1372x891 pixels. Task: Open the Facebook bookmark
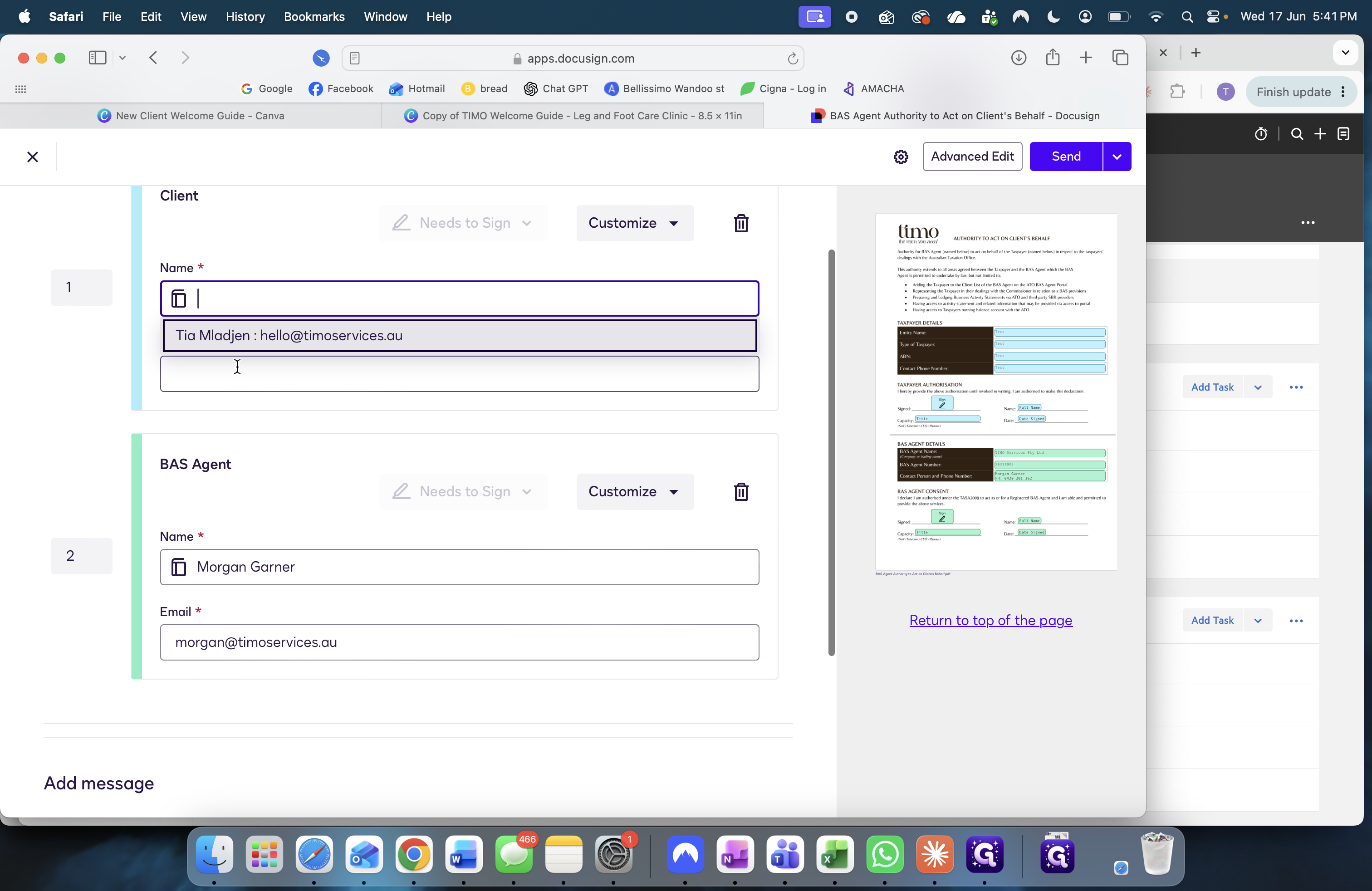click(x=341, y=89)
